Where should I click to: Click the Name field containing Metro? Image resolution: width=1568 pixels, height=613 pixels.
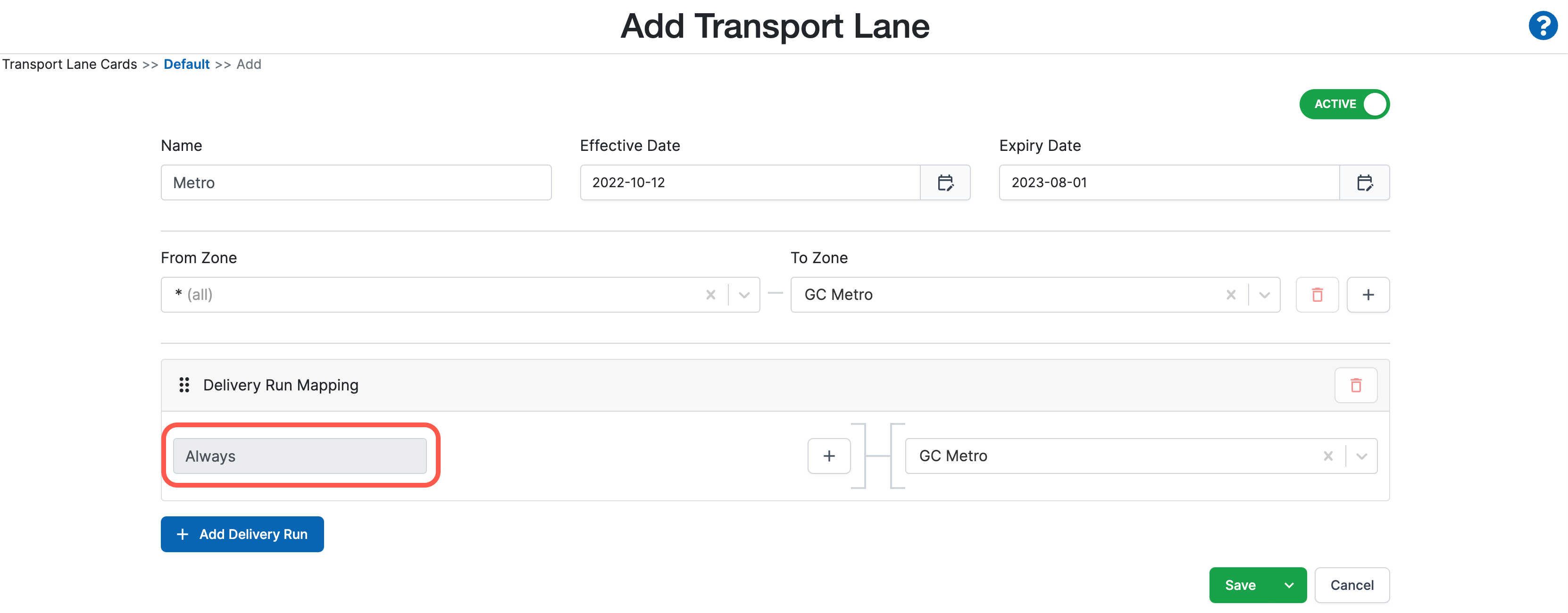coord(356,182)
